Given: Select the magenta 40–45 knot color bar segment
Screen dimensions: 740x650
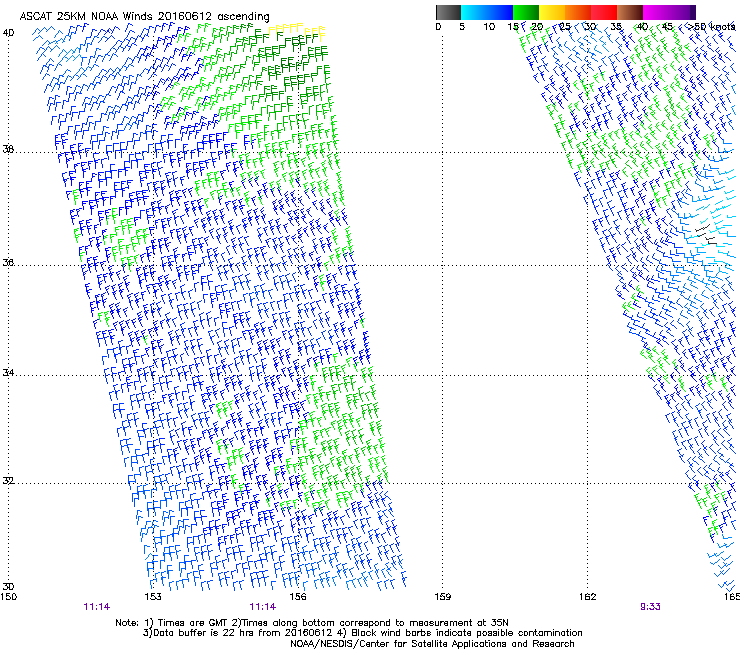Looking at the screenshot, I should coord(656,12).
